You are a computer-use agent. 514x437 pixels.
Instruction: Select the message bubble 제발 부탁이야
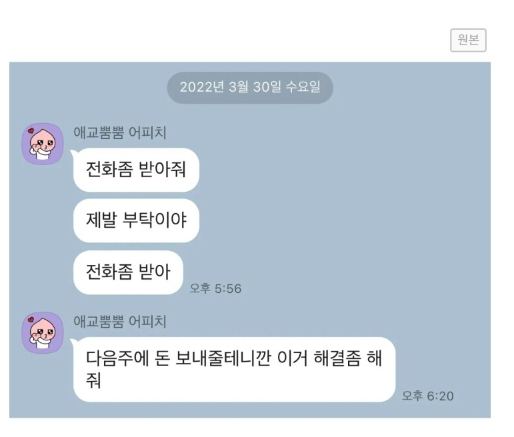(x=136, y=220)
